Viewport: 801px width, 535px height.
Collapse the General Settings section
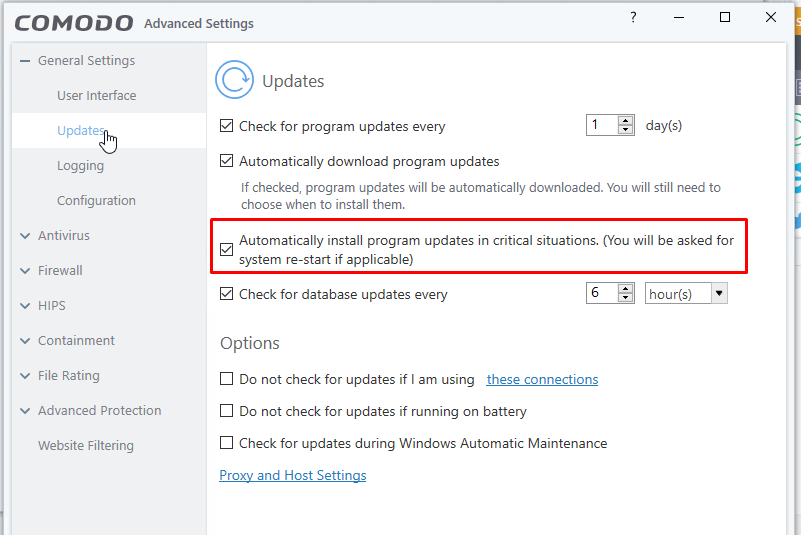(x=25, y=61)
